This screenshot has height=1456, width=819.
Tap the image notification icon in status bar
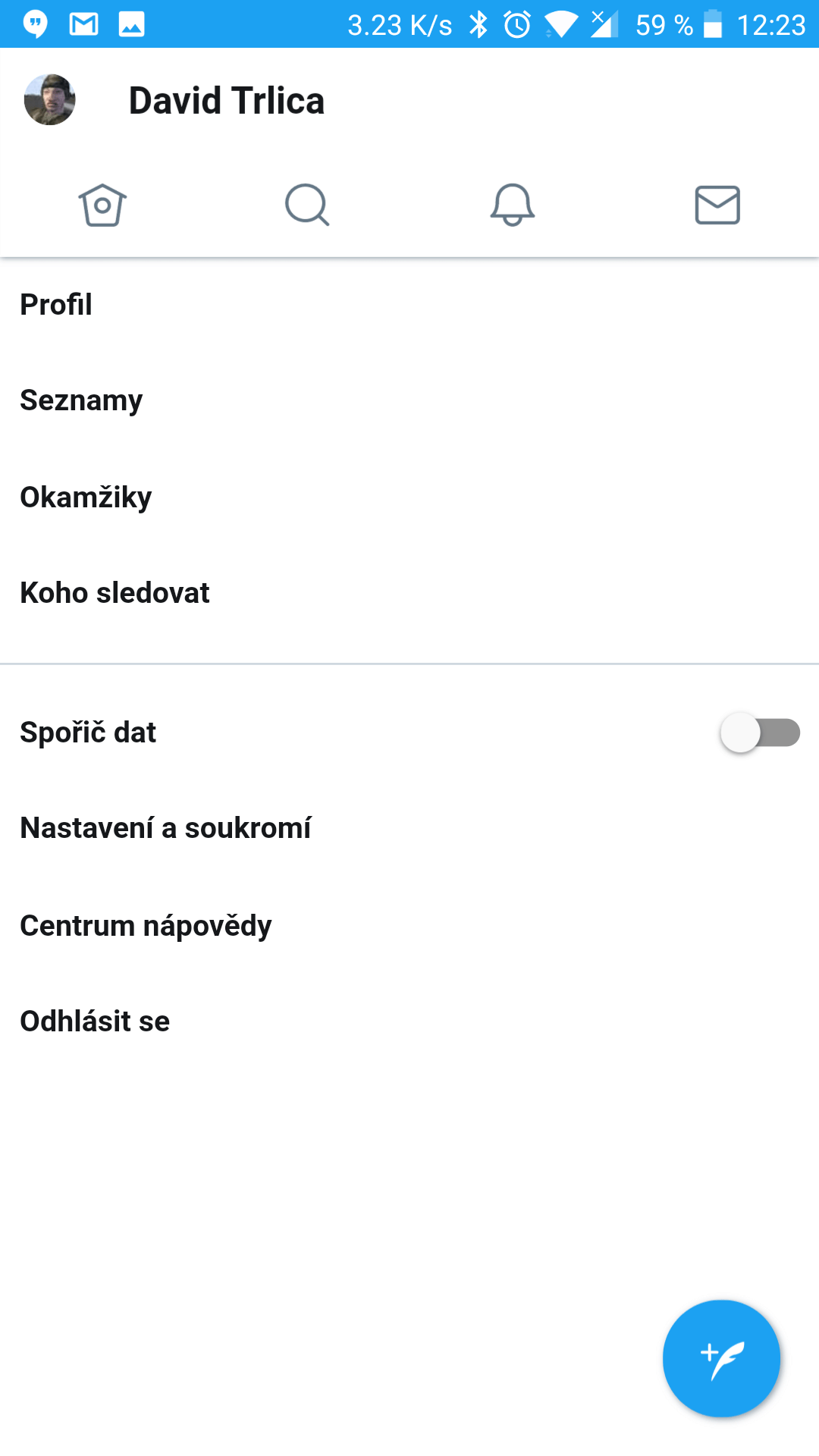[131, 24]
